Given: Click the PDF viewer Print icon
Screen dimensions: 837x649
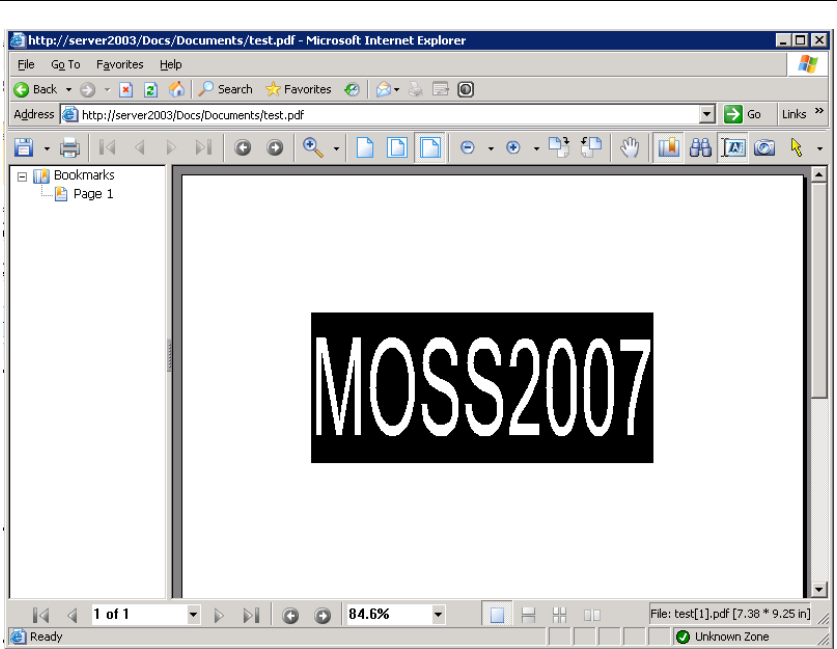Looking at the screenshot, I should tap(69, 148).
